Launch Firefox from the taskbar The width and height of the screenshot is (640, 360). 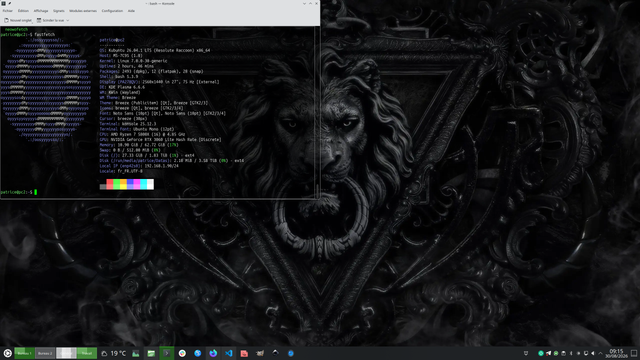point(213,353)
